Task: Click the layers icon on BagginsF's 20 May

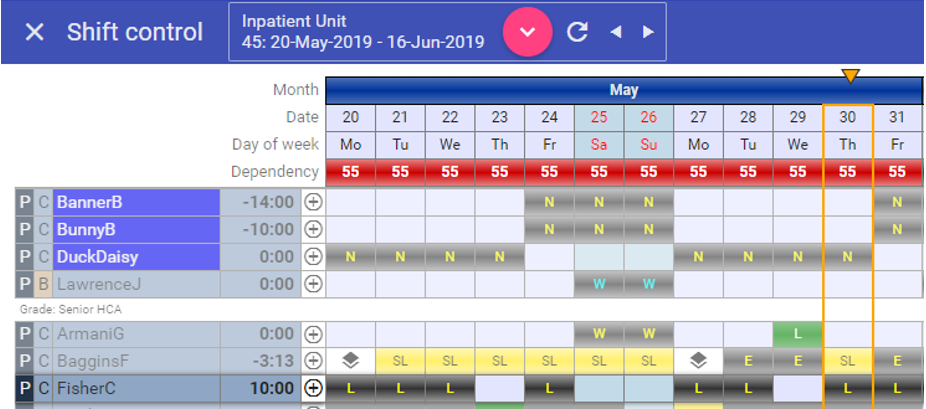Action: tap(350, 361)
